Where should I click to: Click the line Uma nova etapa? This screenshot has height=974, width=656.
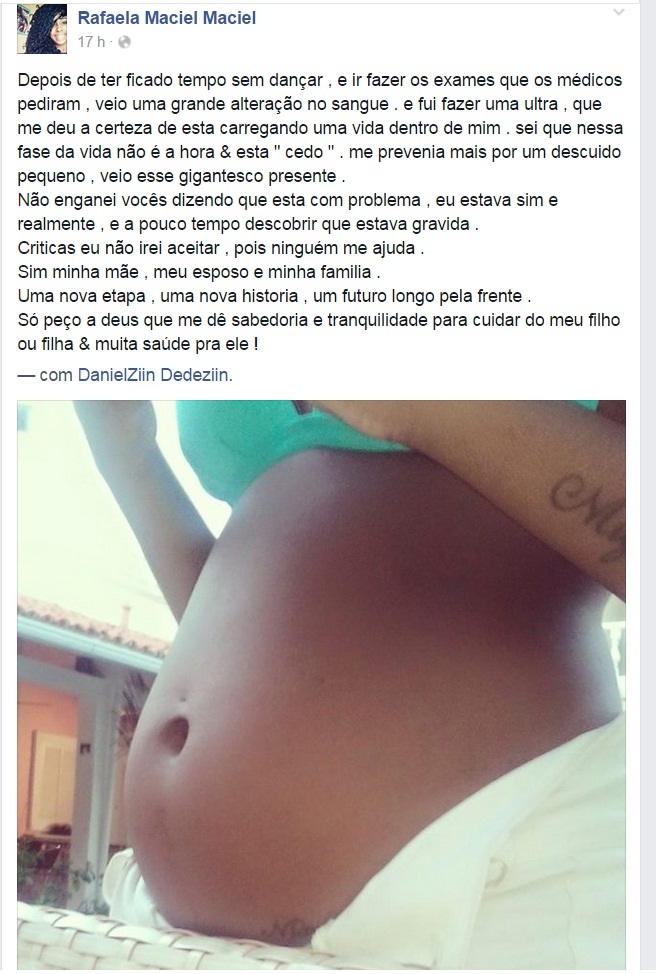coord(274,296)
